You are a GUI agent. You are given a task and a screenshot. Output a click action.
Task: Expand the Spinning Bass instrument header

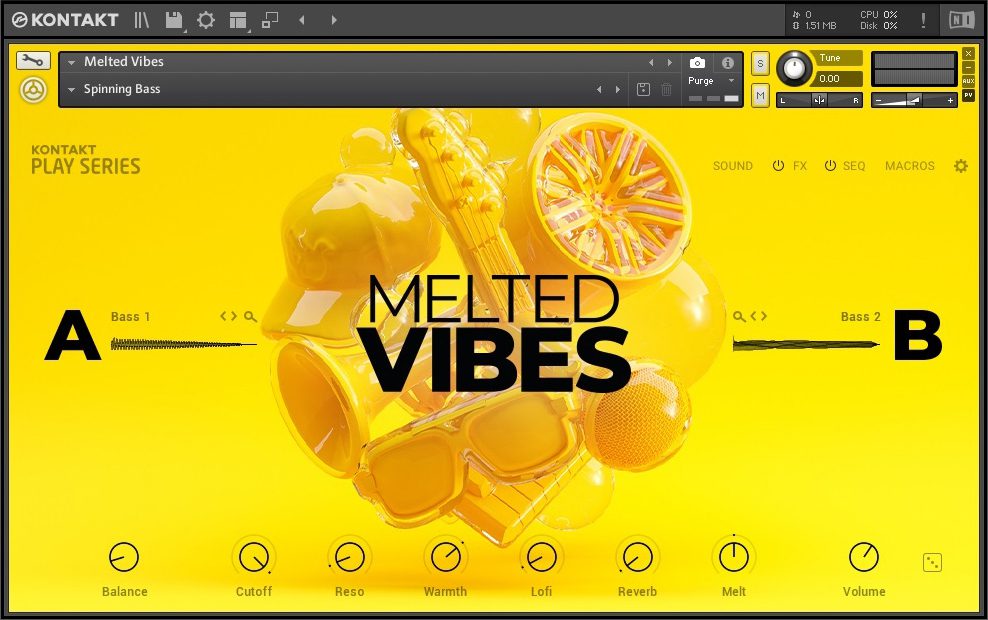point(70,89)
